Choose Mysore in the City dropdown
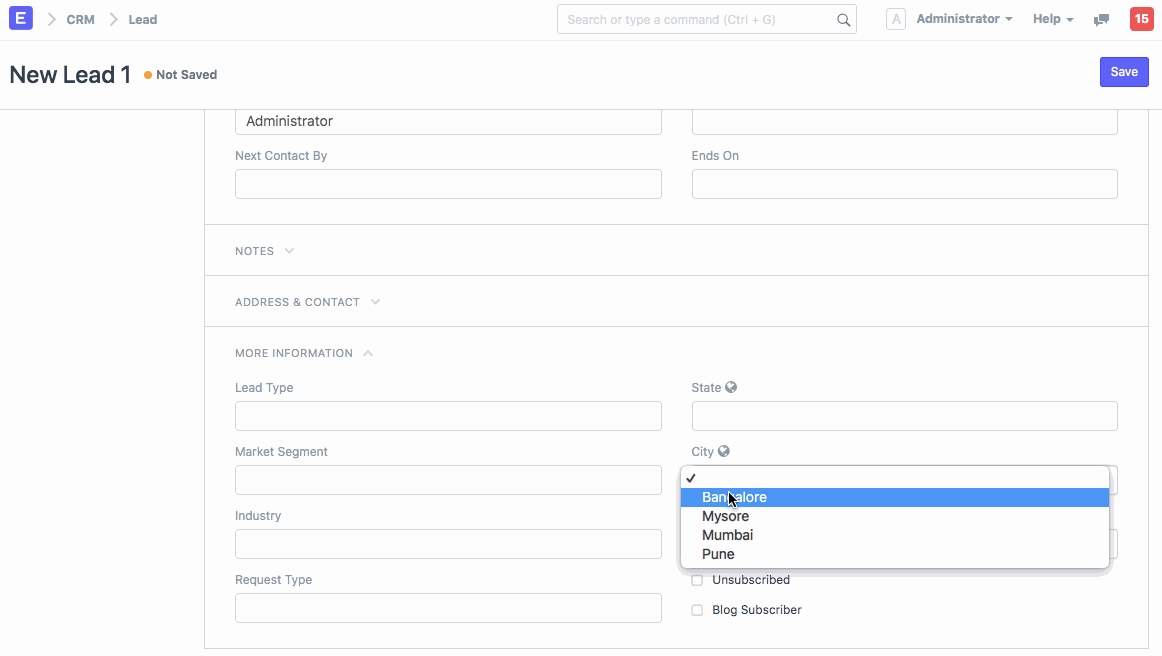This screenshot has height=656, width=1162. pos(725,516)
